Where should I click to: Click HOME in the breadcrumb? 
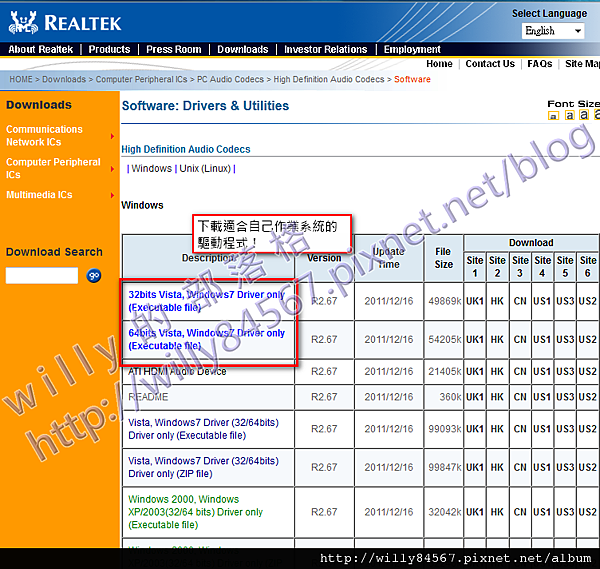tap(21, 79)
